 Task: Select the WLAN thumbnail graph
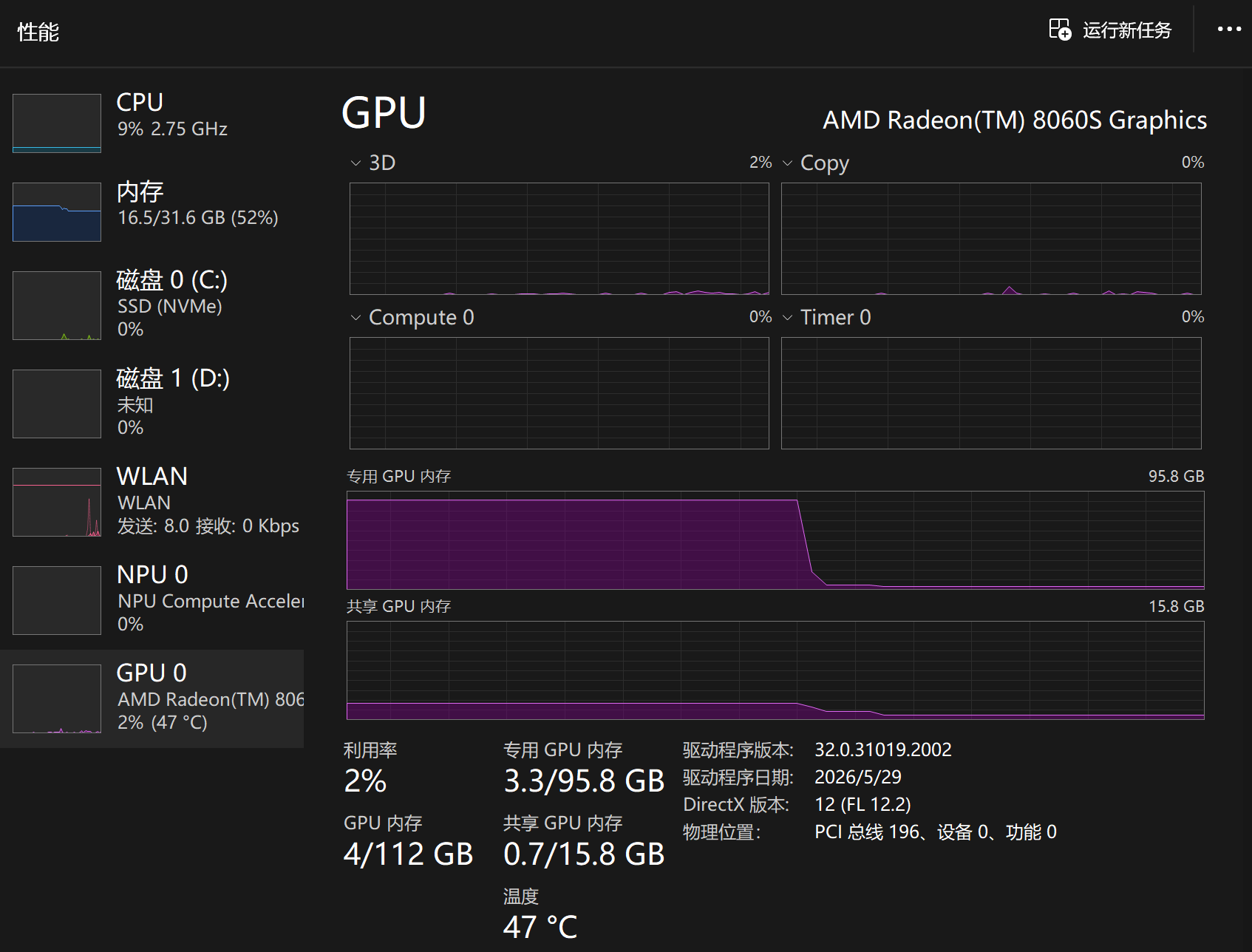tap(57, 502)
